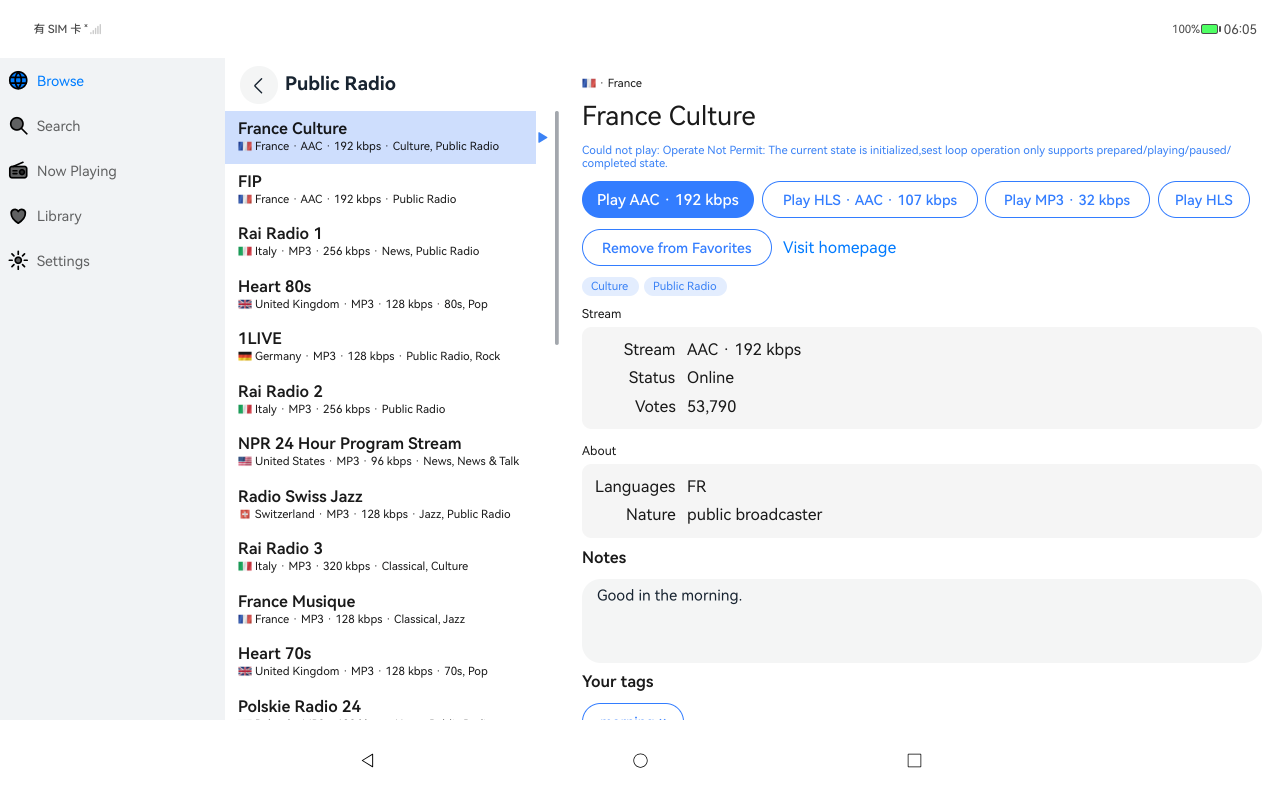
Task: Select the Culture tag chip
Action: (609, 286)
